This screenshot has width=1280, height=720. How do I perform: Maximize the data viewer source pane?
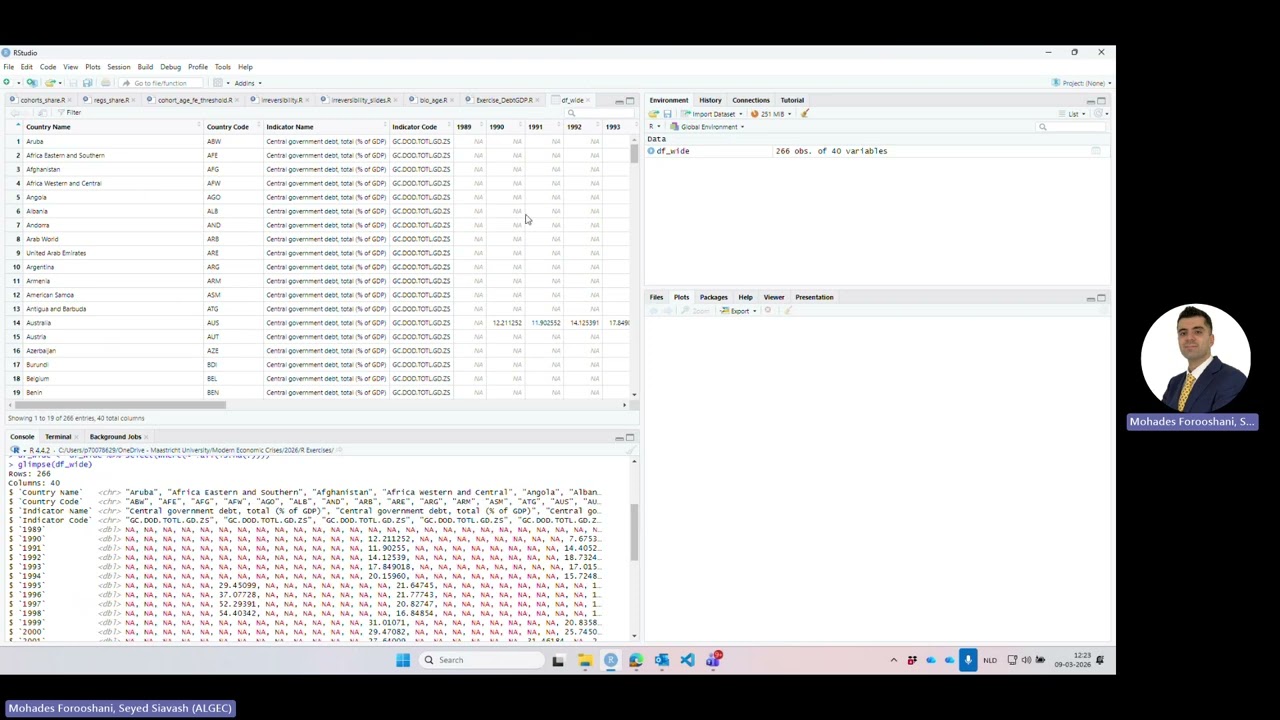[629, 101]
